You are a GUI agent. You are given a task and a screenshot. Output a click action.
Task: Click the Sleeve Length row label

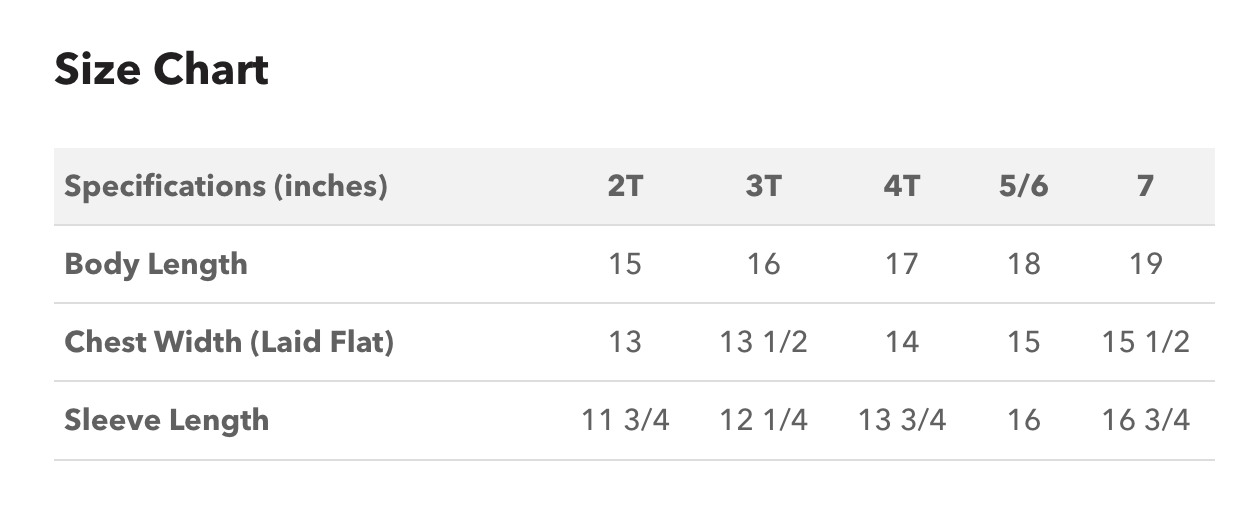(166, 420)
